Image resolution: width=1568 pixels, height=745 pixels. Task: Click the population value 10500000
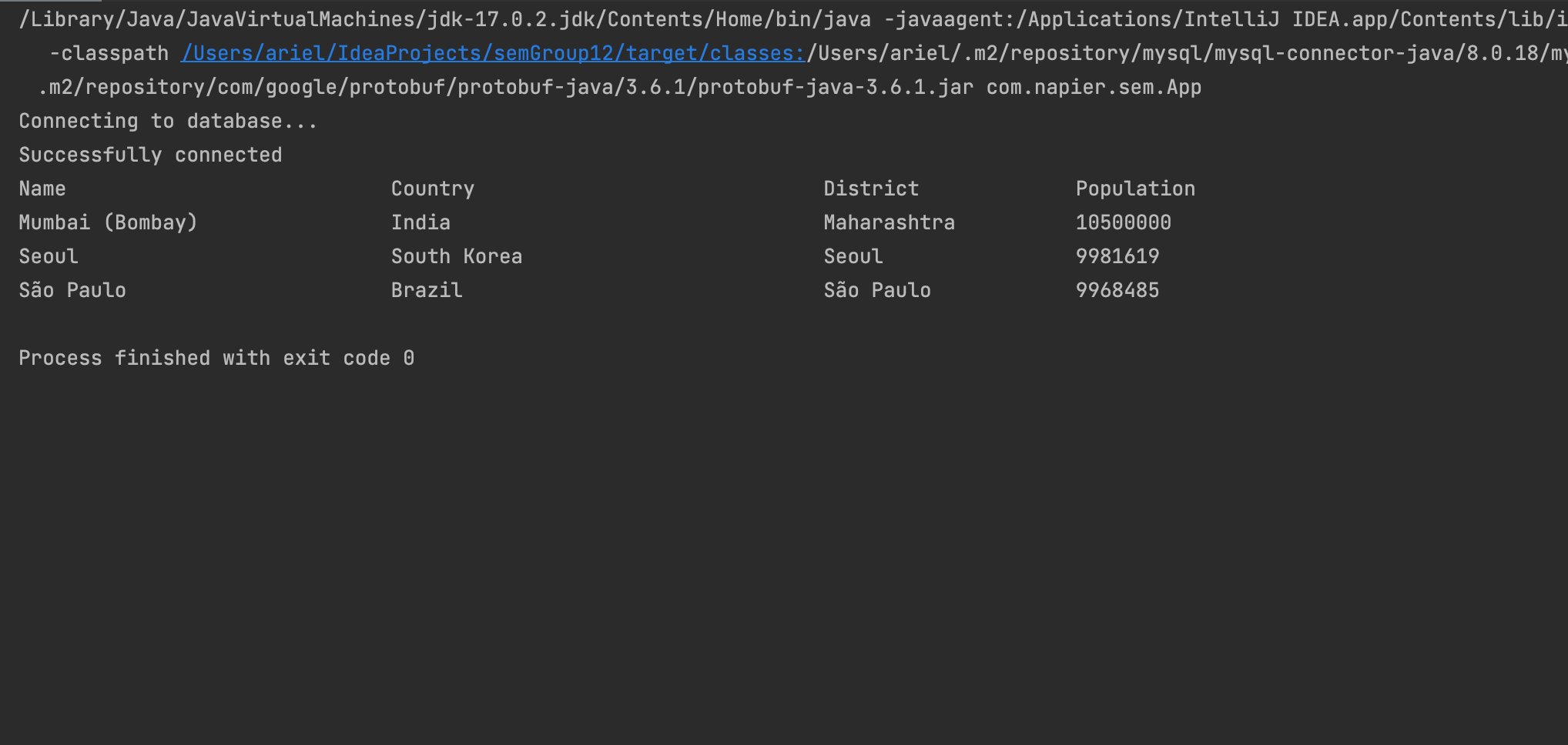(x=1124, y=222)
